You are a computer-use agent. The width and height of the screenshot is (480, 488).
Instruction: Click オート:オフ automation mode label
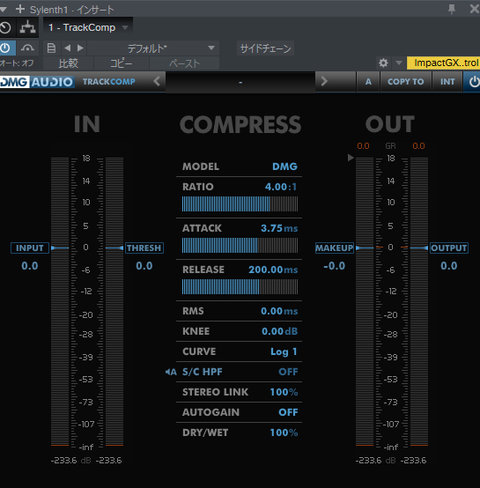(x=17, y=63)
